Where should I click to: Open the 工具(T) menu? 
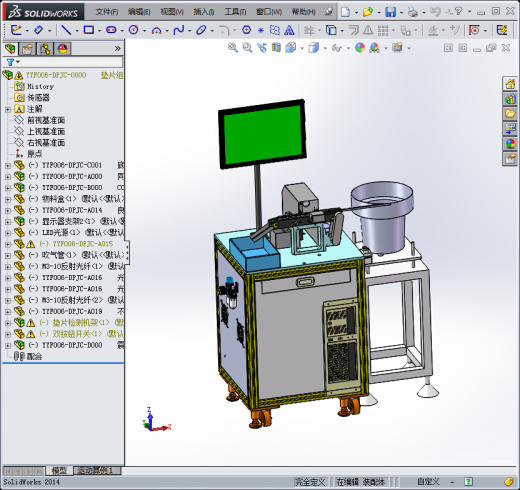tap(235, 12)
